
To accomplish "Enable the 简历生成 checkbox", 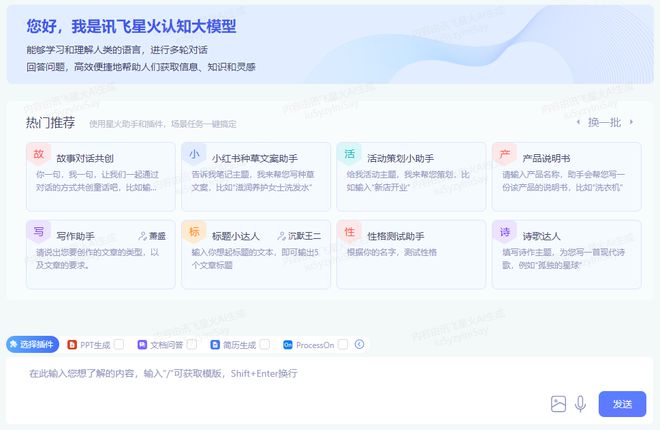I will tap(265, 345).
